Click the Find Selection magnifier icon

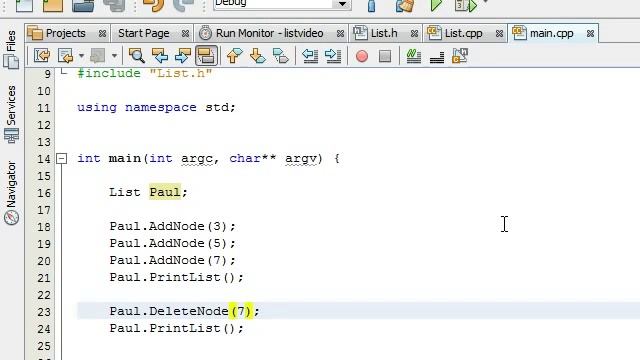[x=136, y=56]
